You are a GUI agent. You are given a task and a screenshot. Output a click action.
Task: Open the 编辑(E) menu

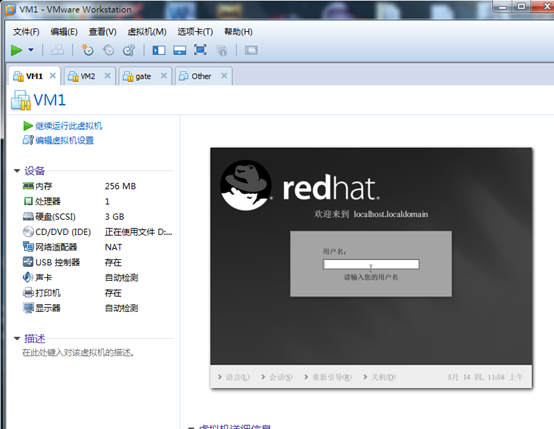[64, 32]
